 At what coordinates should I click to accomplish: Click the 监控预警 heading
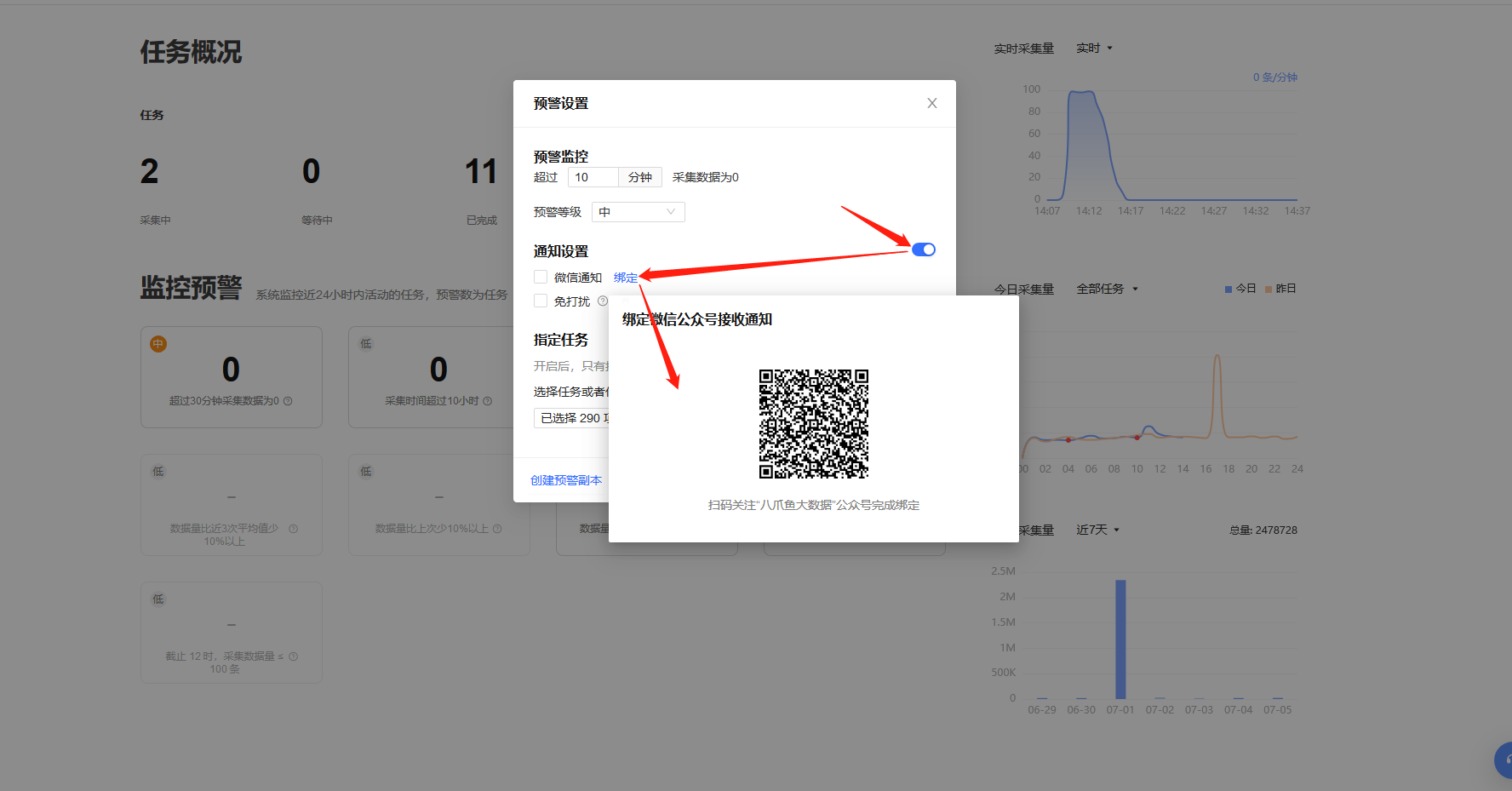[192, 288]
